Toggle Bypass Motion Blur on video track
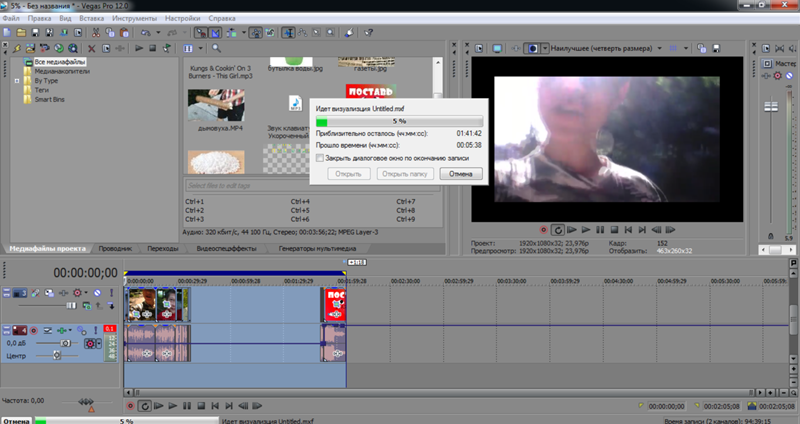The image size is (800, 424). [35, 293]
